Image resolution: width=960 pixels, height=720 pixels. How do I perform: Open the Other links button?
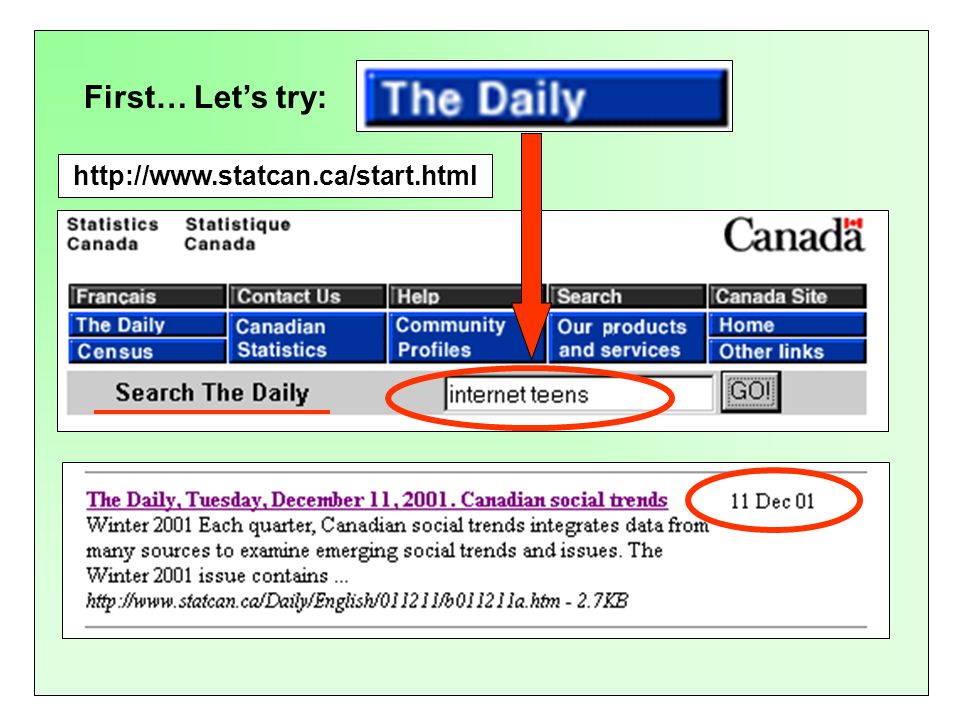coord(787,351)
